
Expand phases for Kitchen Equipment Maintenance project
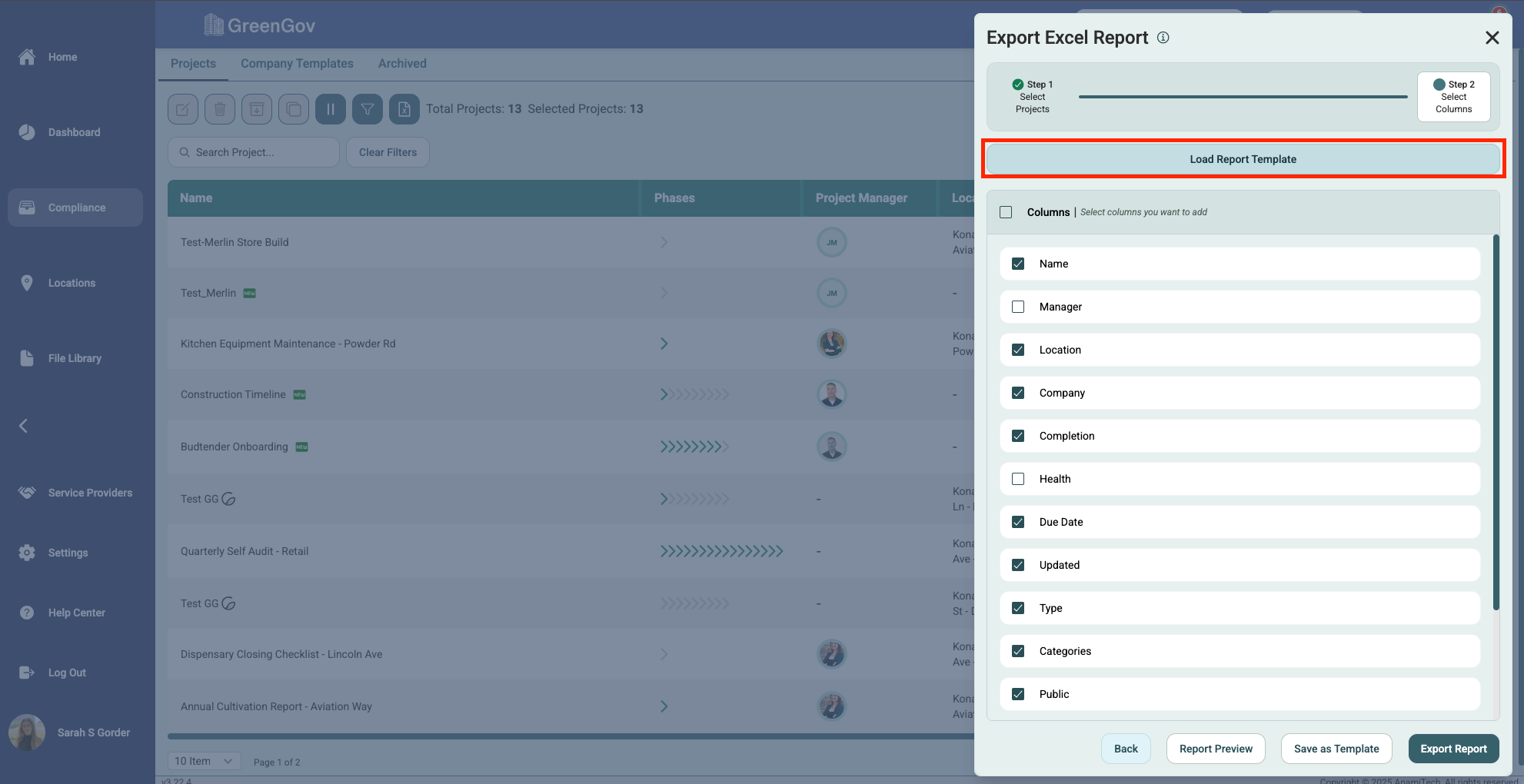664,344
